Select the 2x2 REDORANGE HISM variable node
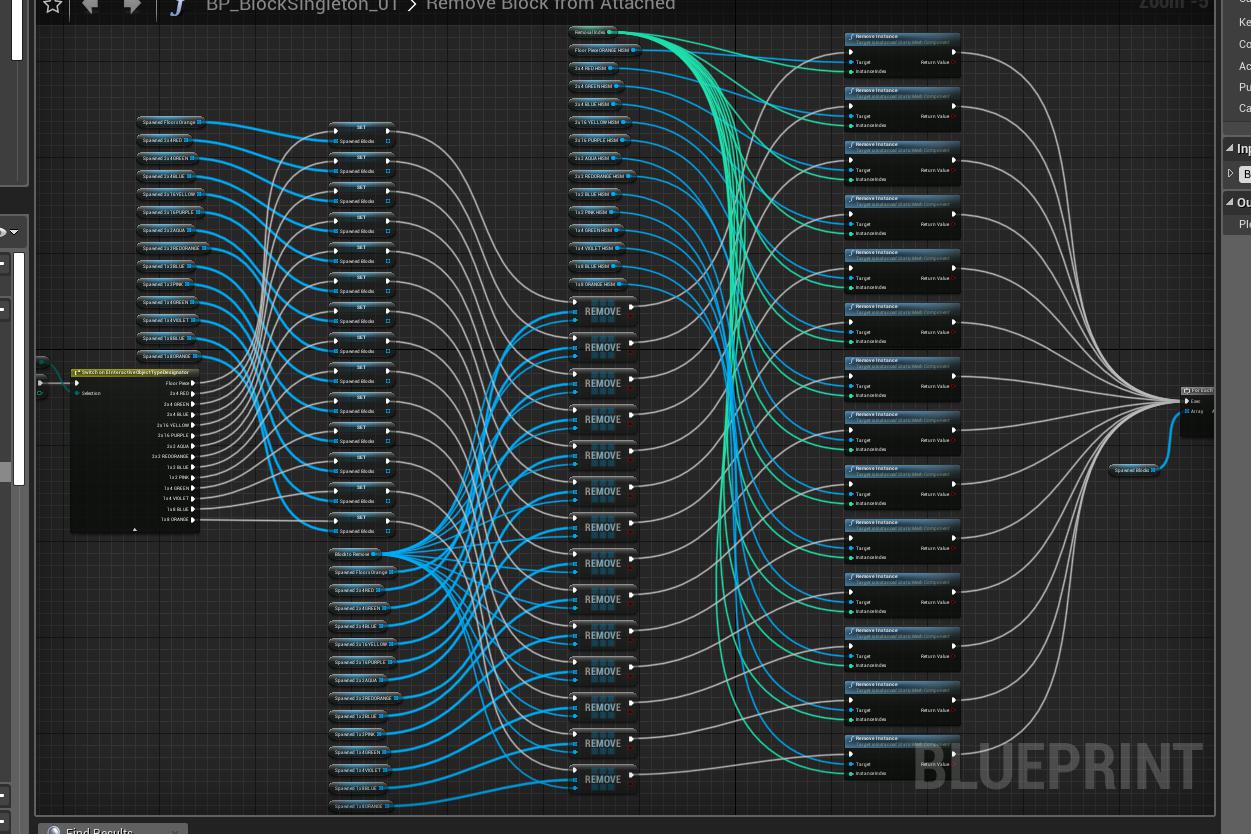 (602, 176)
